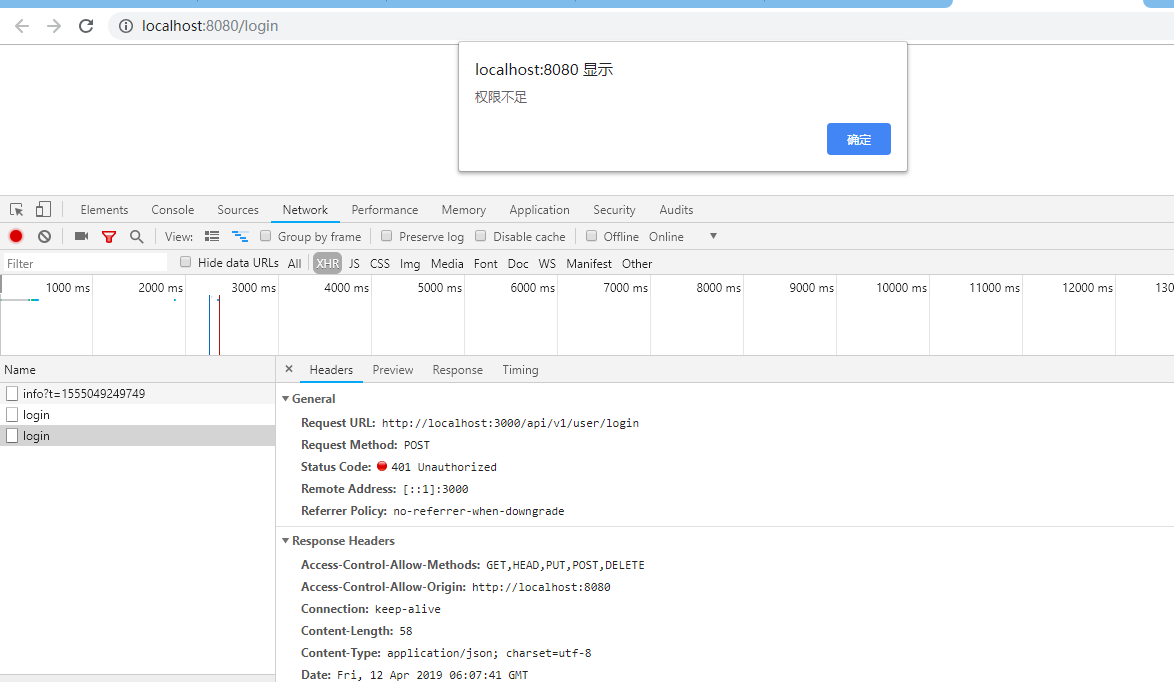Select the highlighted second login request

[138, 436]
